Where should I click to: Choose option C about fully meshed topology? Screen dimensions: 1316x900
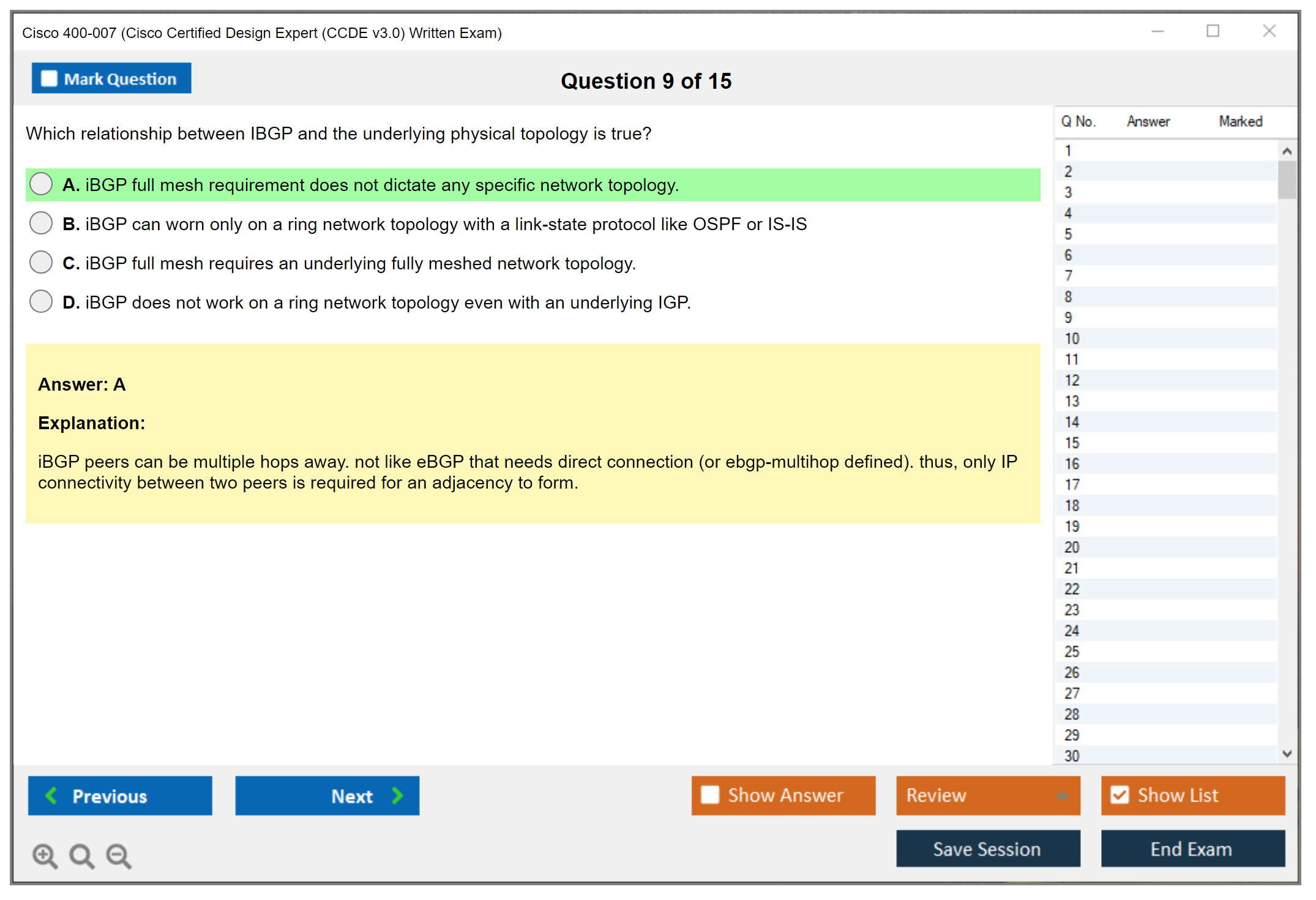tap(41, 263)
